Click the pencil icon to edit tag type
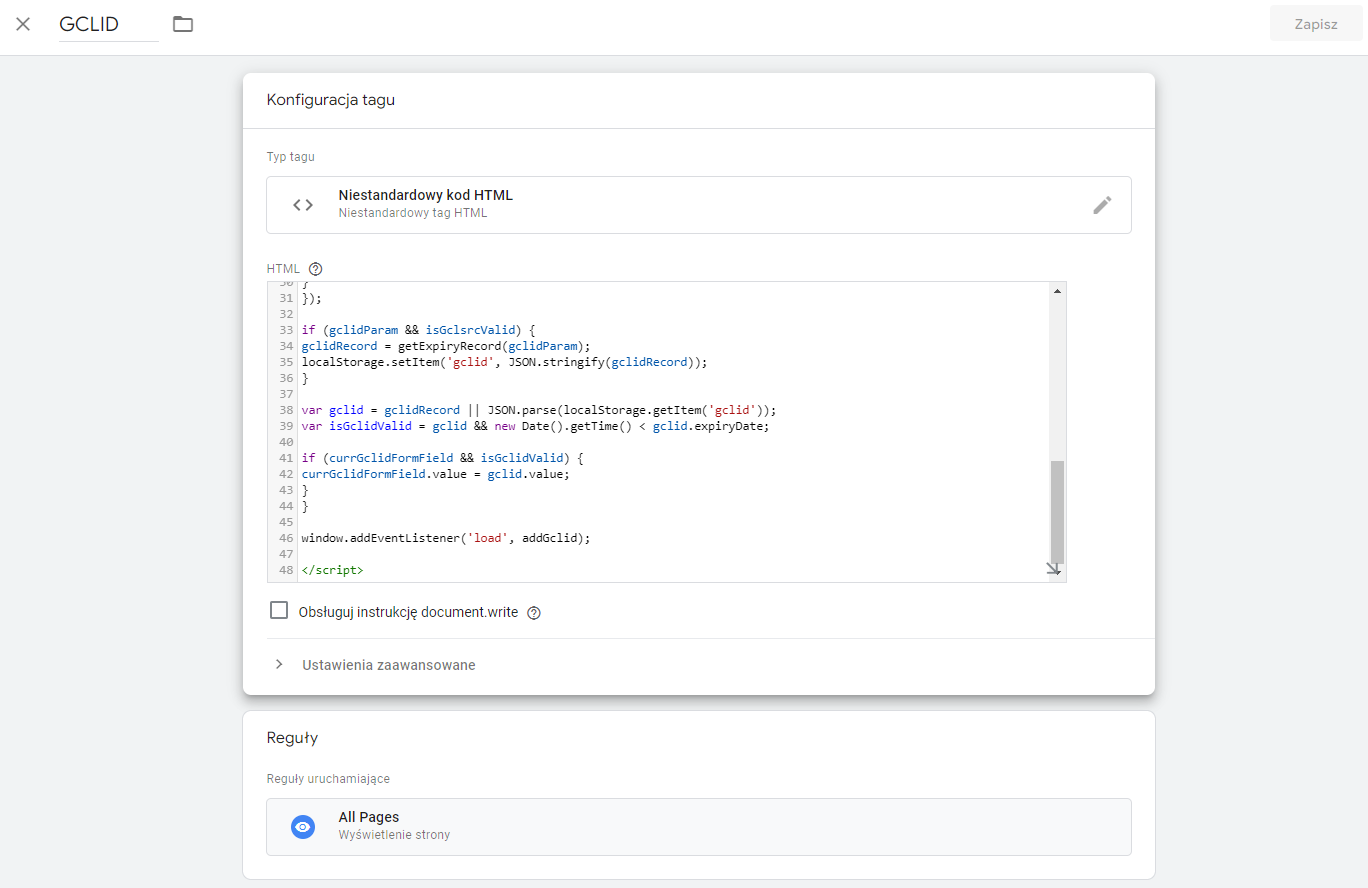The width and height of the screenshot is (1368, 888). click(x=1102, y=205)
